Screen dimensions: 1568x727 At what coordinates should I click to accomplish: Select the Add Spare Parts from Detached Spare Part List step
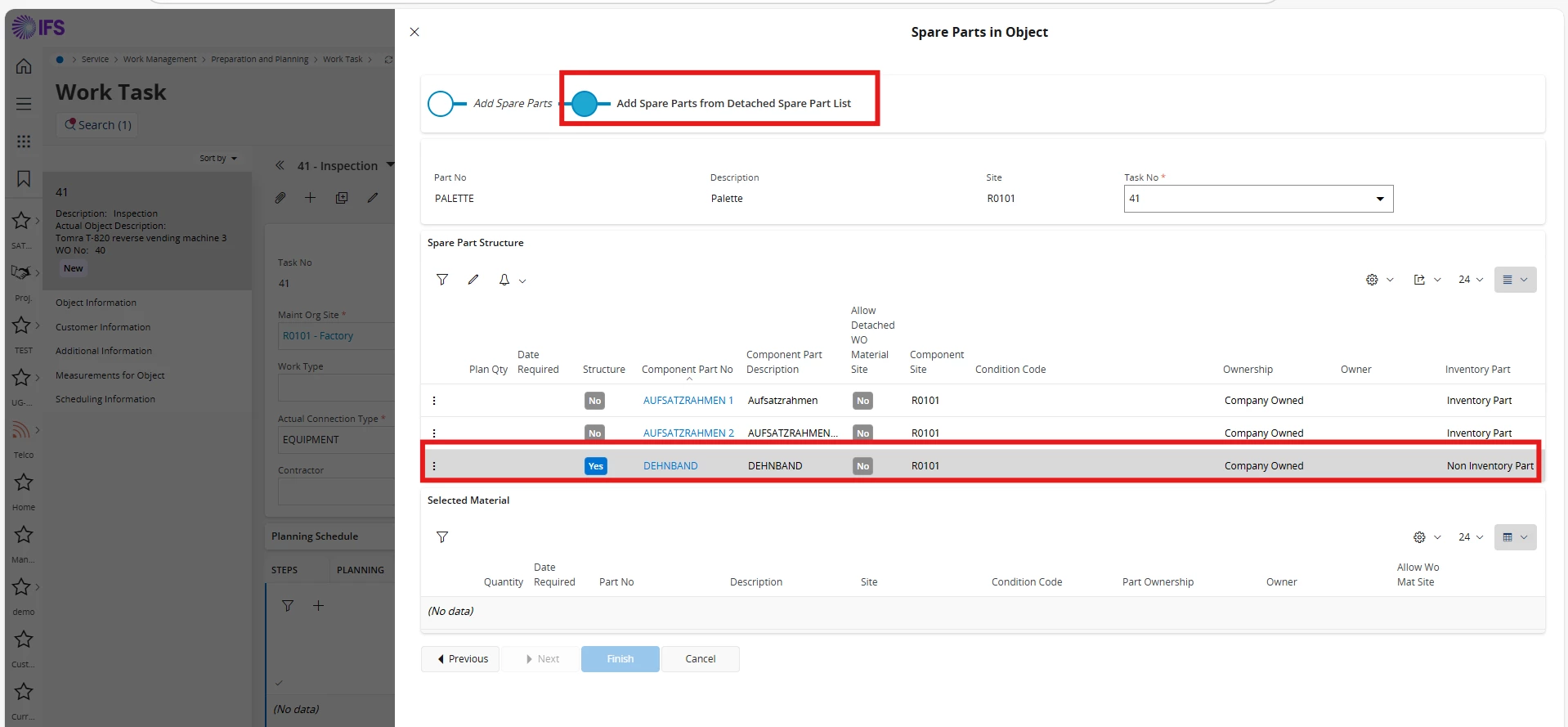pyautogui.click(x=585, y=104)
